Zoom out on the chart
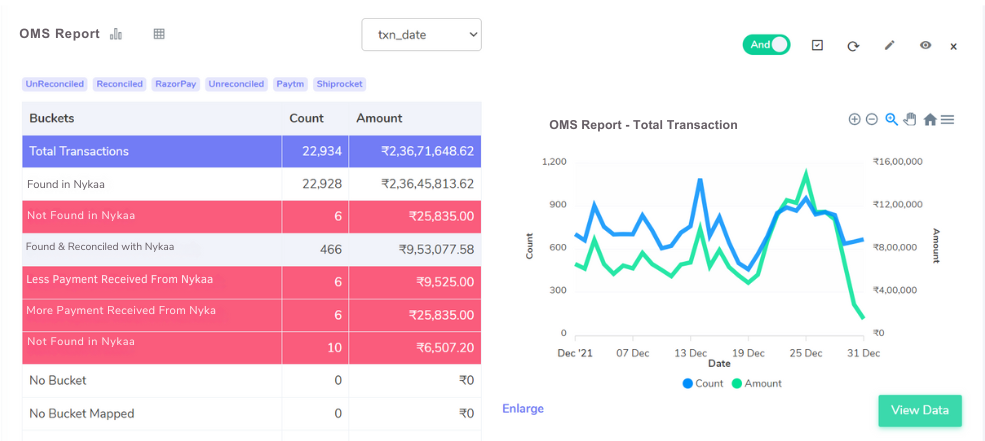Image resolution: width=985 pixels, height=441 pixels. 872,119
